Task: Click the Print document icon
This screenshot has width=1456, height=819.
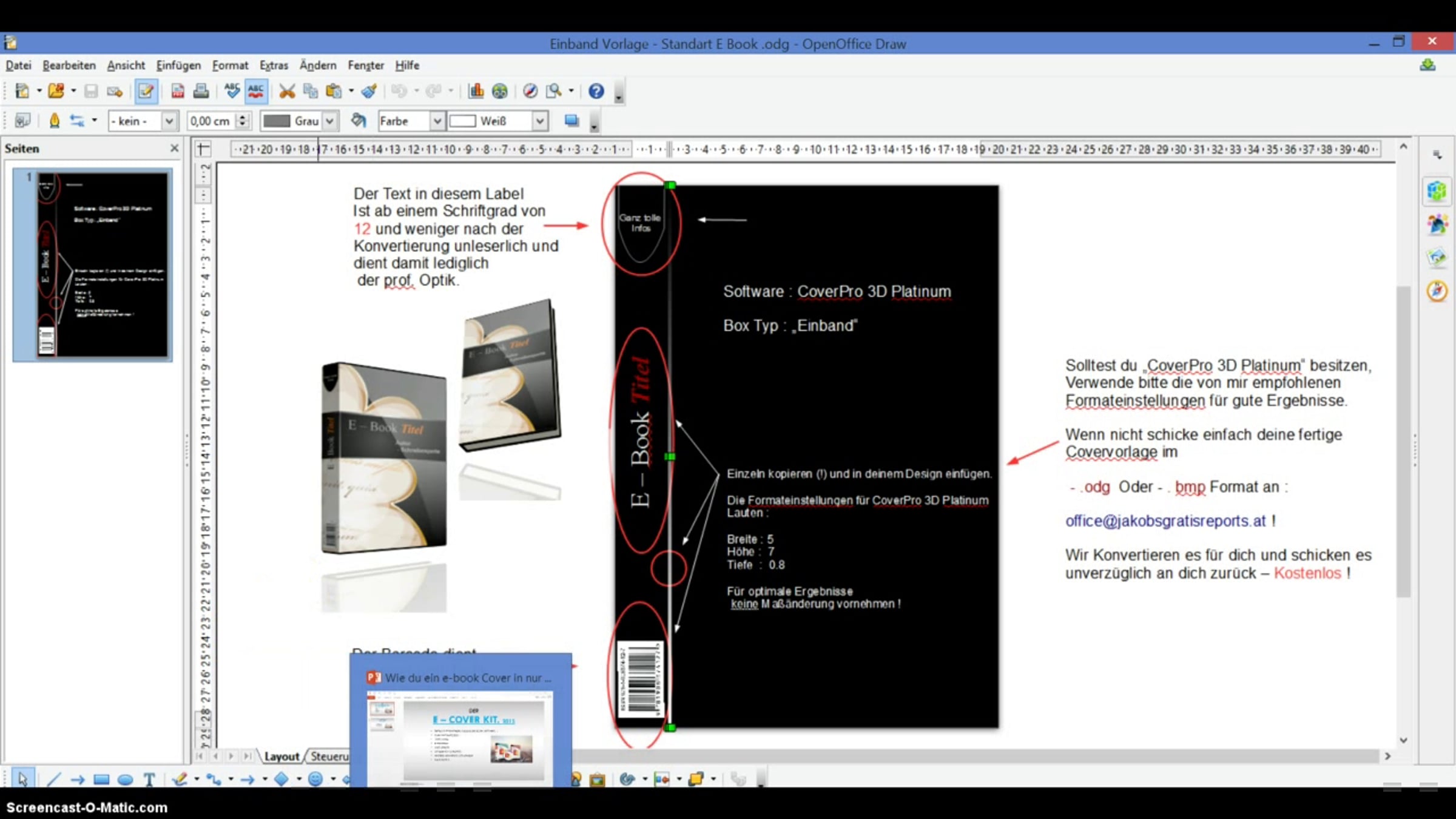Action: pos(201,91)
